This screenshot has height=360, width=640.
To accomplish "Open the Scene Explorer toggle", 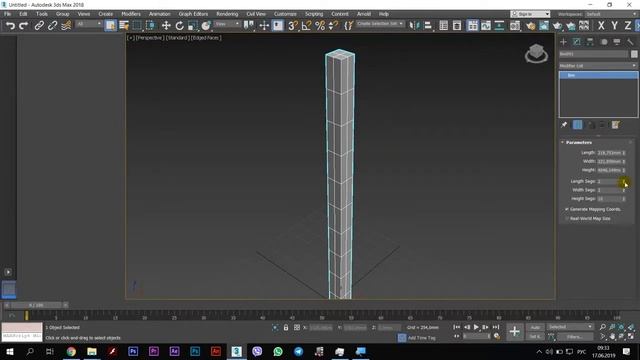I will pos(444,26).
